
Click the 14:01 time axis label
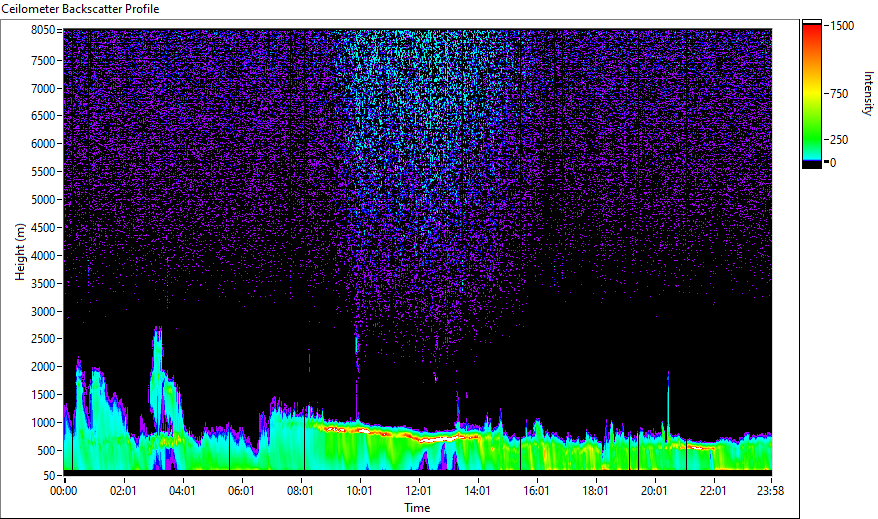click(x=477, y=491)
